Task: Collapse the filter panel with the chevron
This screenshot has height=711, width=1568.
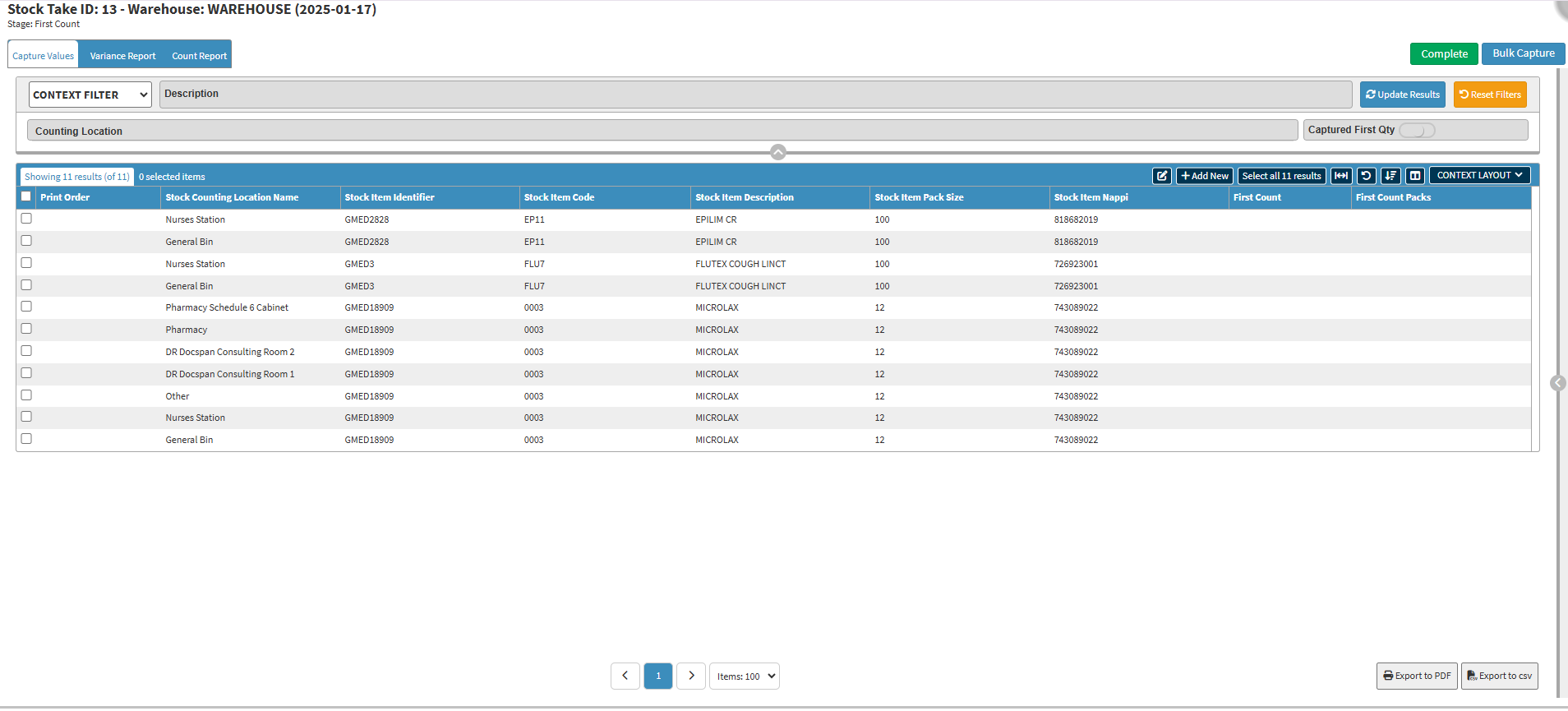Action: coord(778,152)
